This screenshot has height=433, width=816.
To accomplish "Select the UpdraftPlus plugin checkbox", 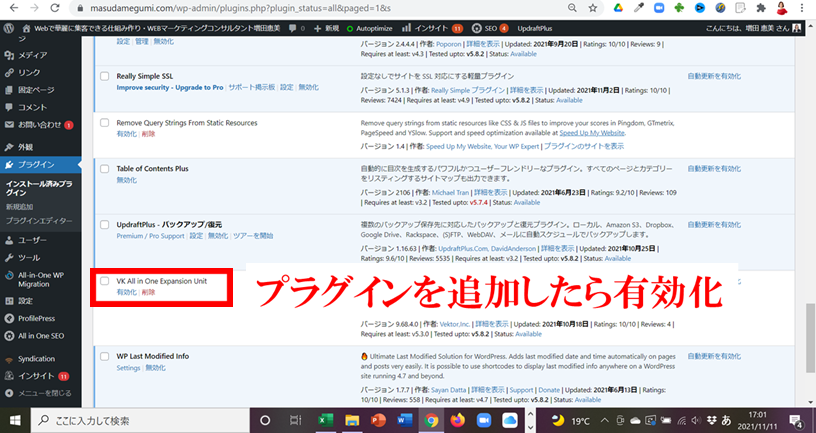I will point(105,225).
